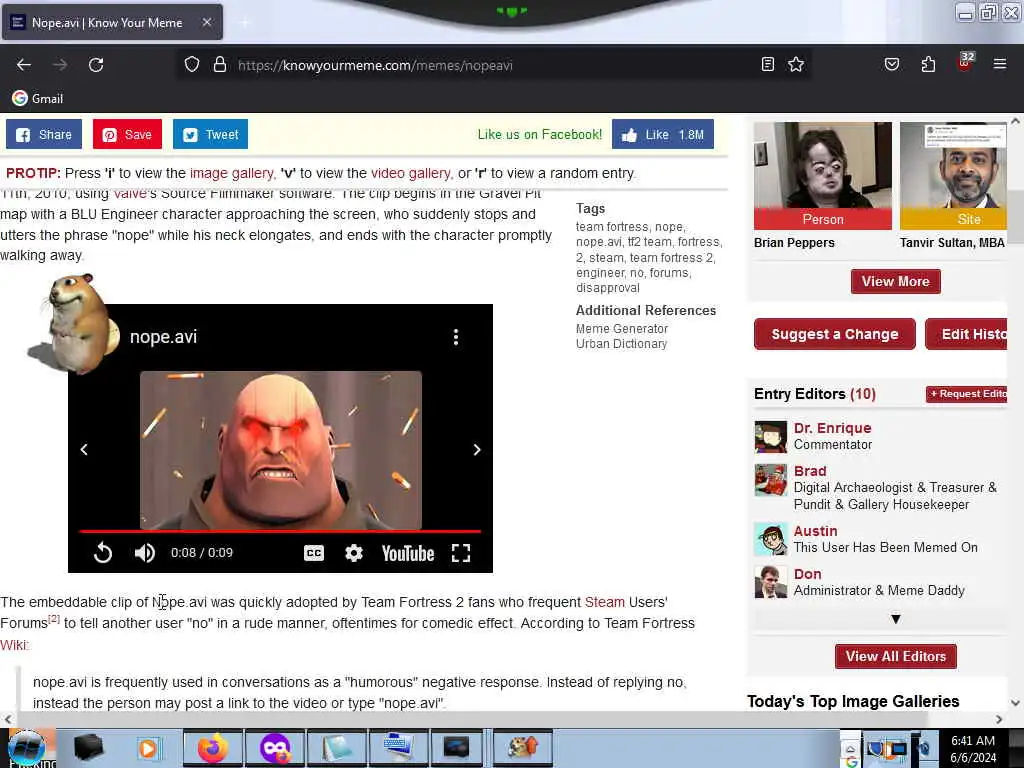
Task: Expand the editors list down arrow
Action: (x=895, y=618)
